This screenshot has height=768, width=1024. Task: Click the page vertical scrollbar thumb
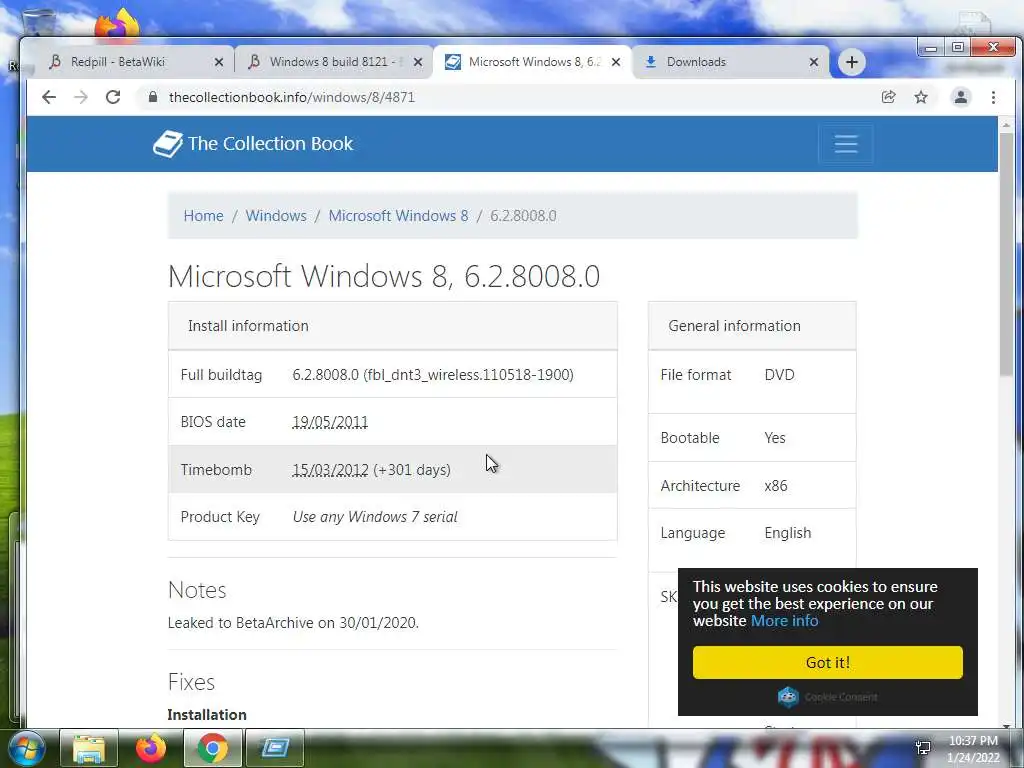click(1006, 253)
